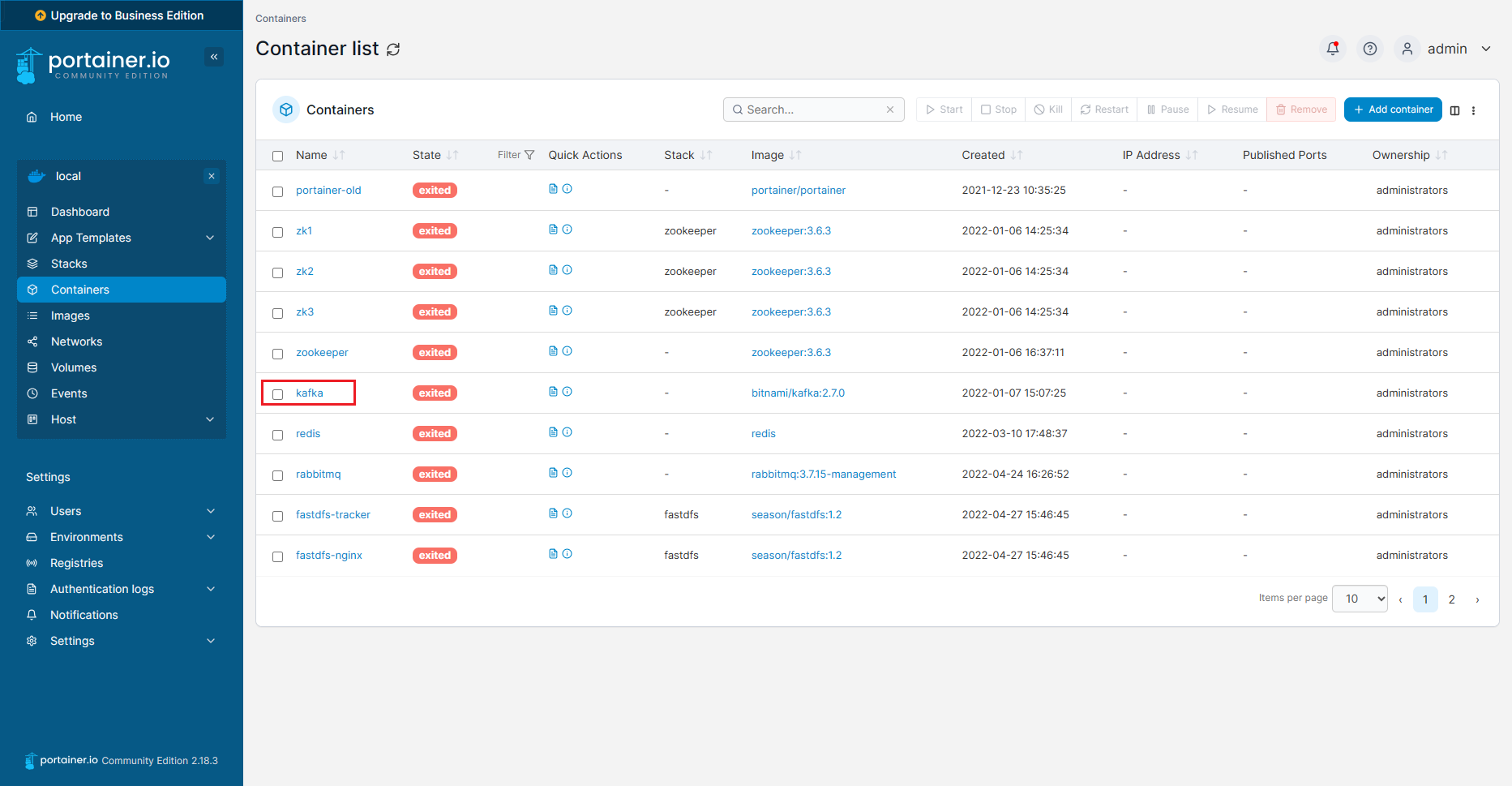
Task: Sort by Created column arrows
Action: click(x=1017, y=155)
